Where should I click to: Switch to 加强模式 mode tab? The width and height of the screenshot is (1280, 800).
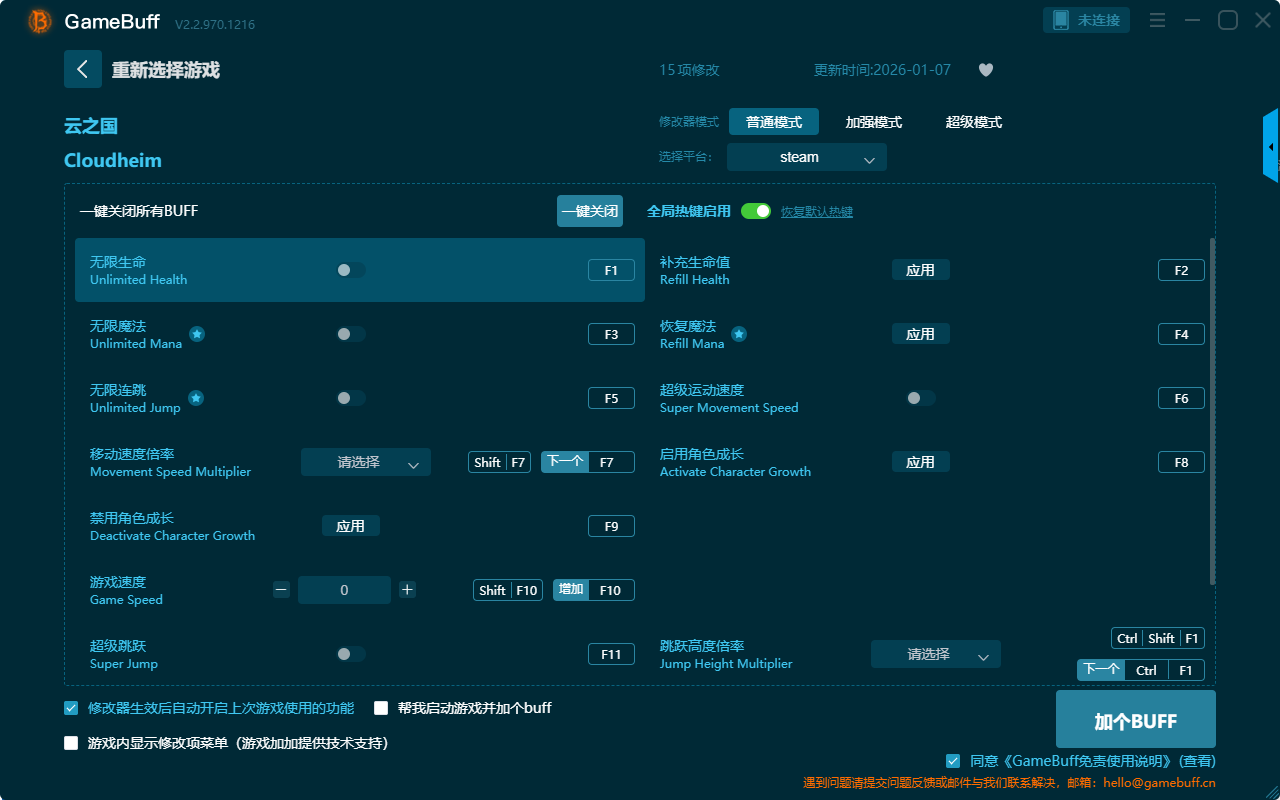click(873, 122)
